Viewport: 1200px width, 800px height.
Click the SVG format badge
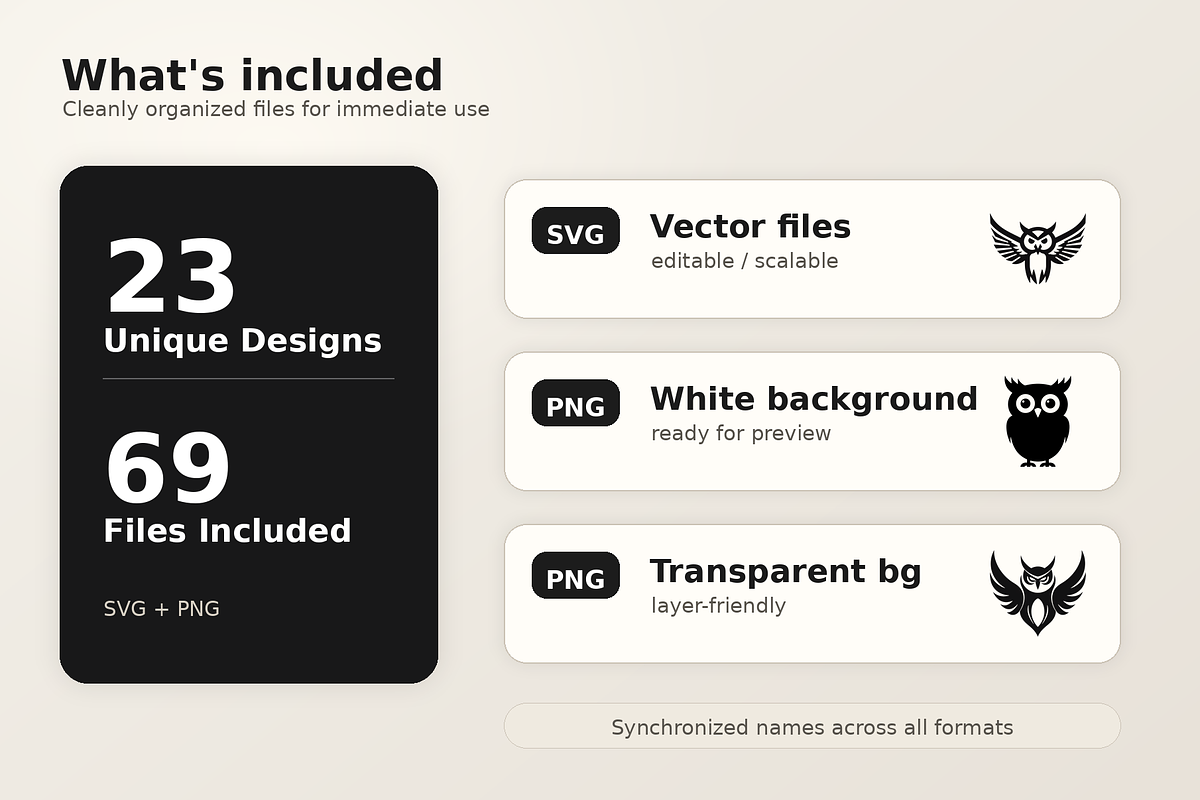576,231
